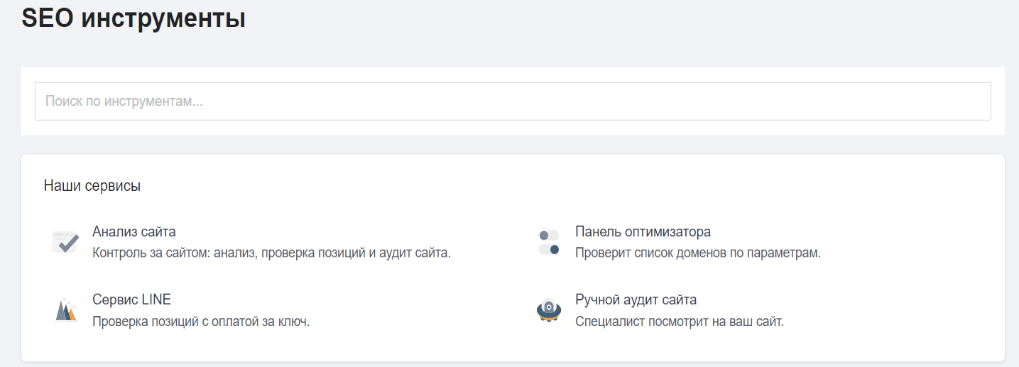Screen dimensions: 1019x367
Task: Click the Ручной аудит сайта UFO icon
Action: pos(549,310)
